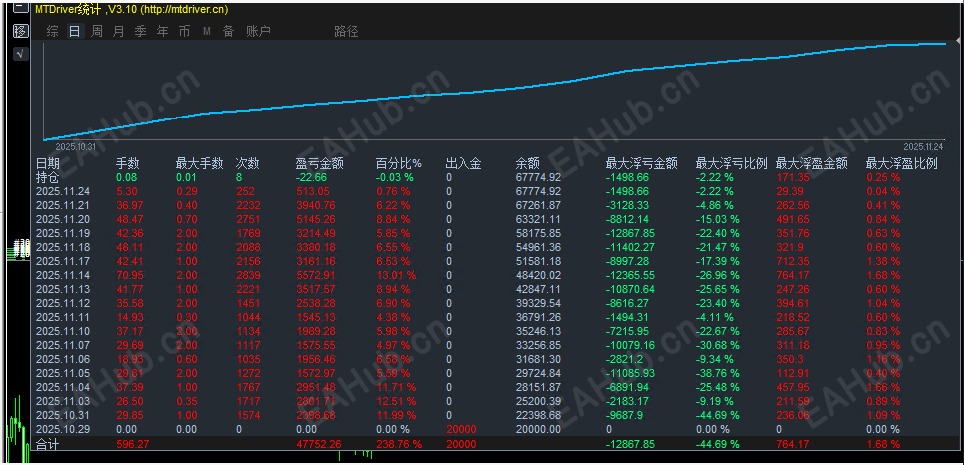Select the 持仓 open positions row label
Screen dimensions: 964x465
(x=48, y=177)
